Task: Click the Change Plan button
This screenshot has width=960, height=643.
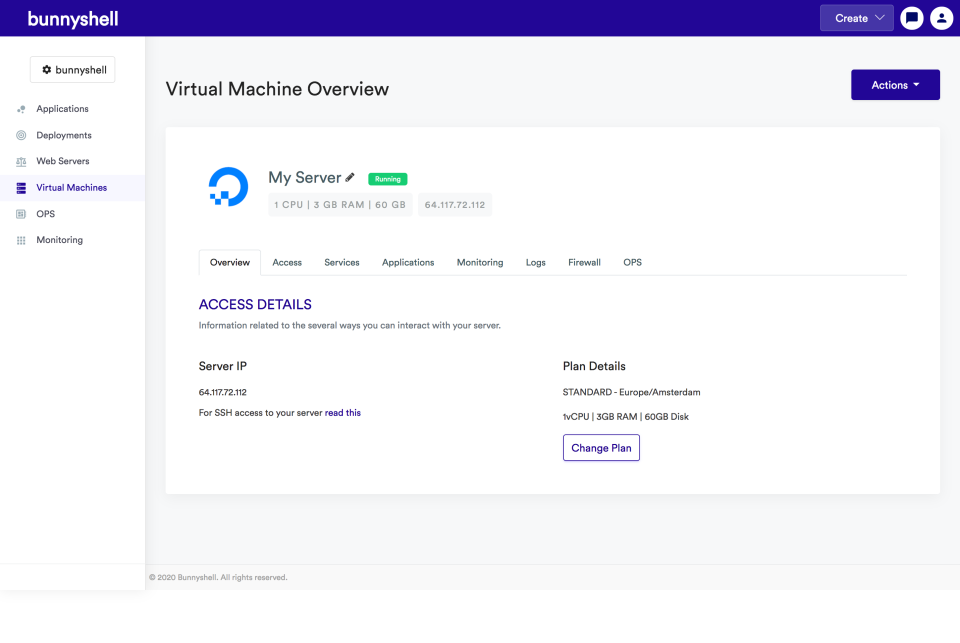Action: click(601, 448)
